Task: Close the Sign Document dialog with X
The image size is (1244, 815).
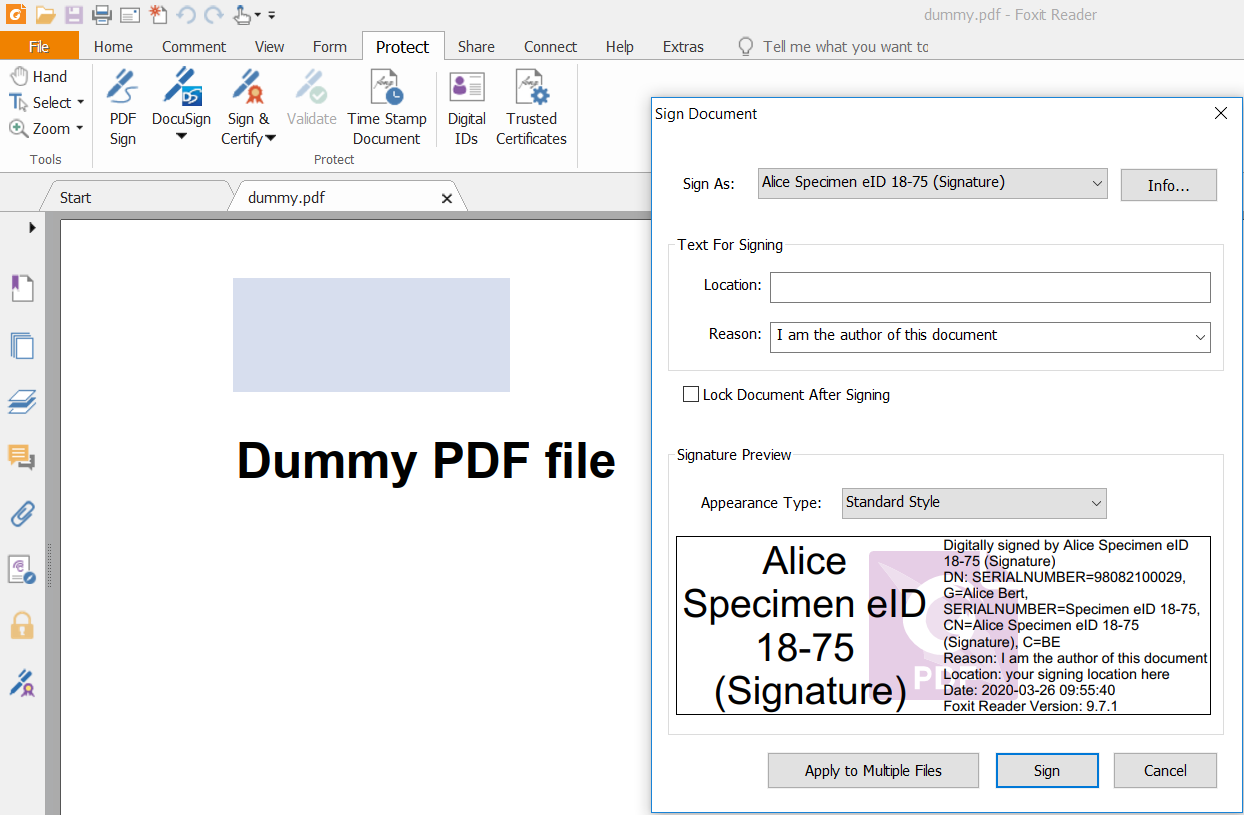Action: tap(1221, 114)
